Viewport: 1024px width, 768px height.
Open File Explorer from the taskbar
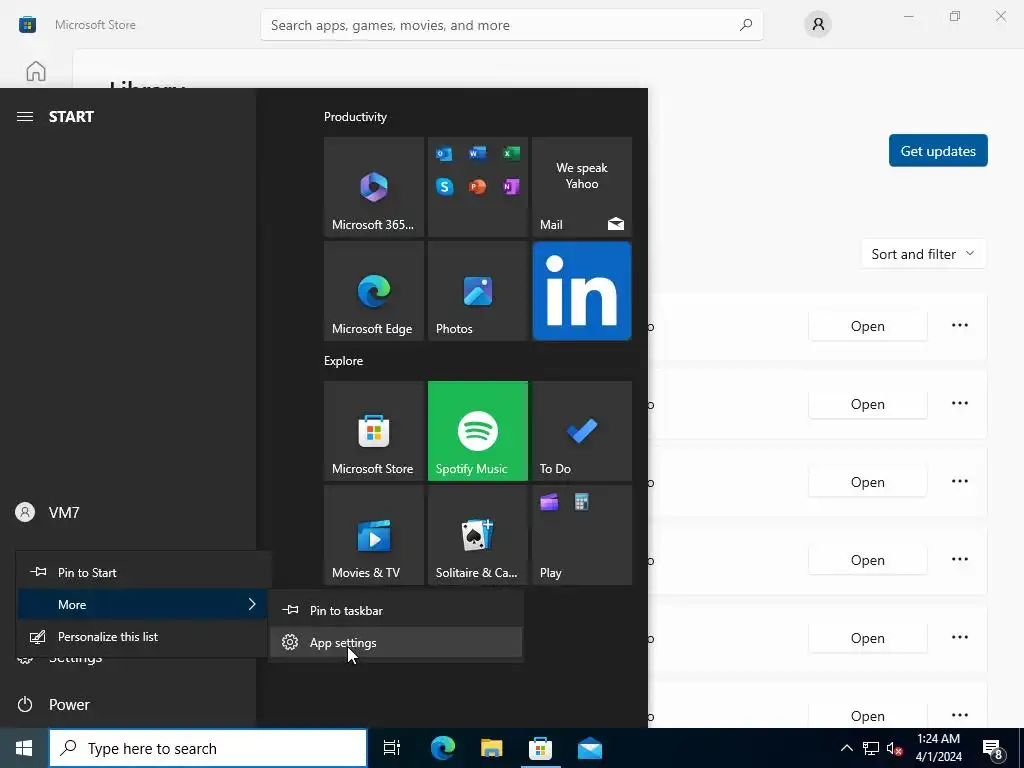click(491, 748)
